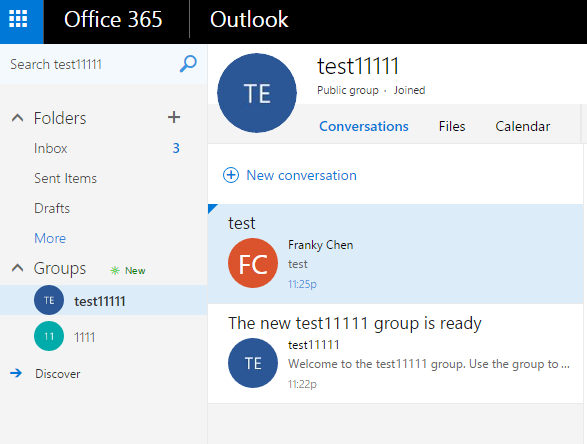
Task: Click the TE avatar in welcome message
Action: tap(253, 363)
